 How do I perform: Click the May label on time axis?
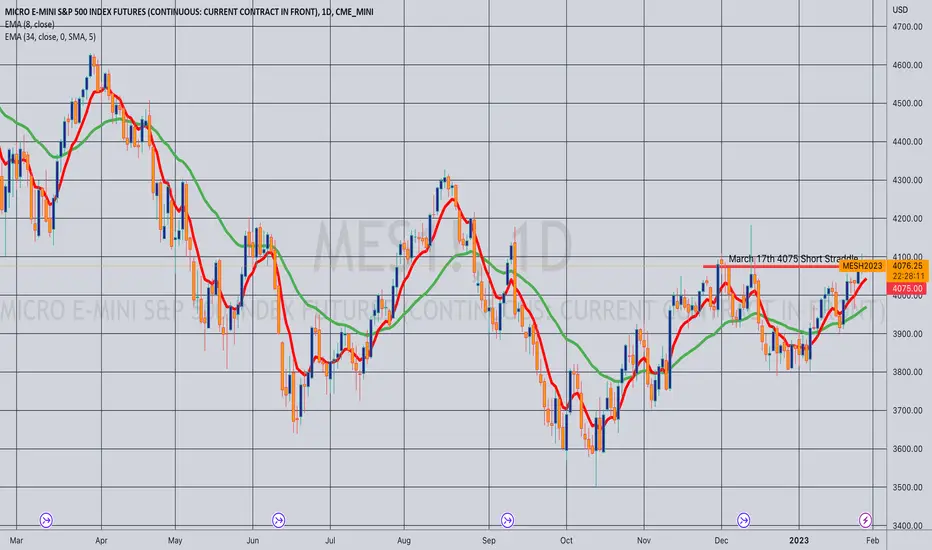click(175, 540)
